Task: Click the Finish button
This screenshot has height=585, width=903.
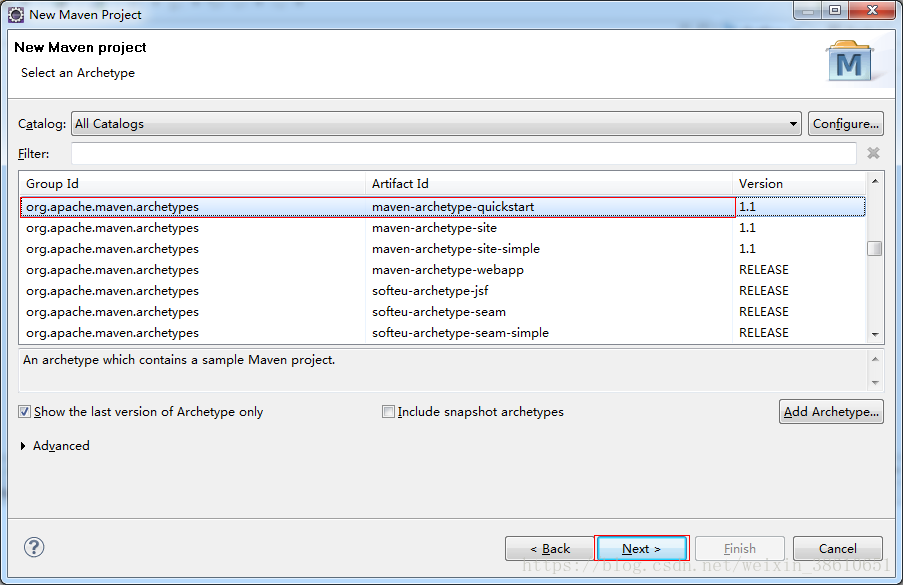Action: pyautogui.click(x=739, y=548)
